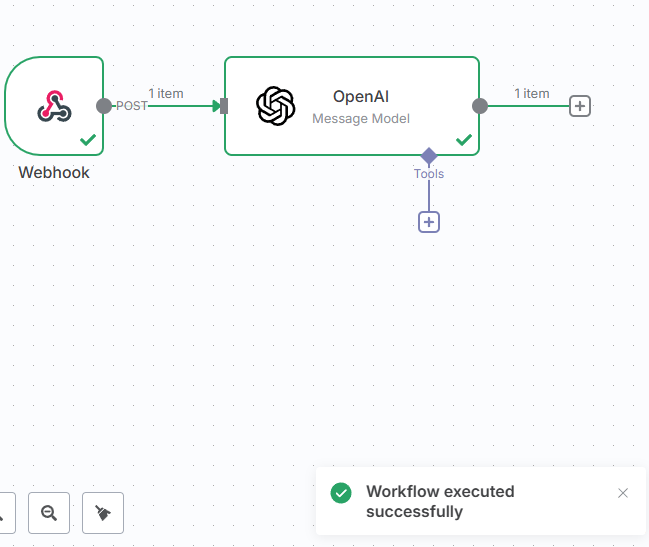
Task: Click the 1 item label after Webhook
Action: click(x=166, y=94)
